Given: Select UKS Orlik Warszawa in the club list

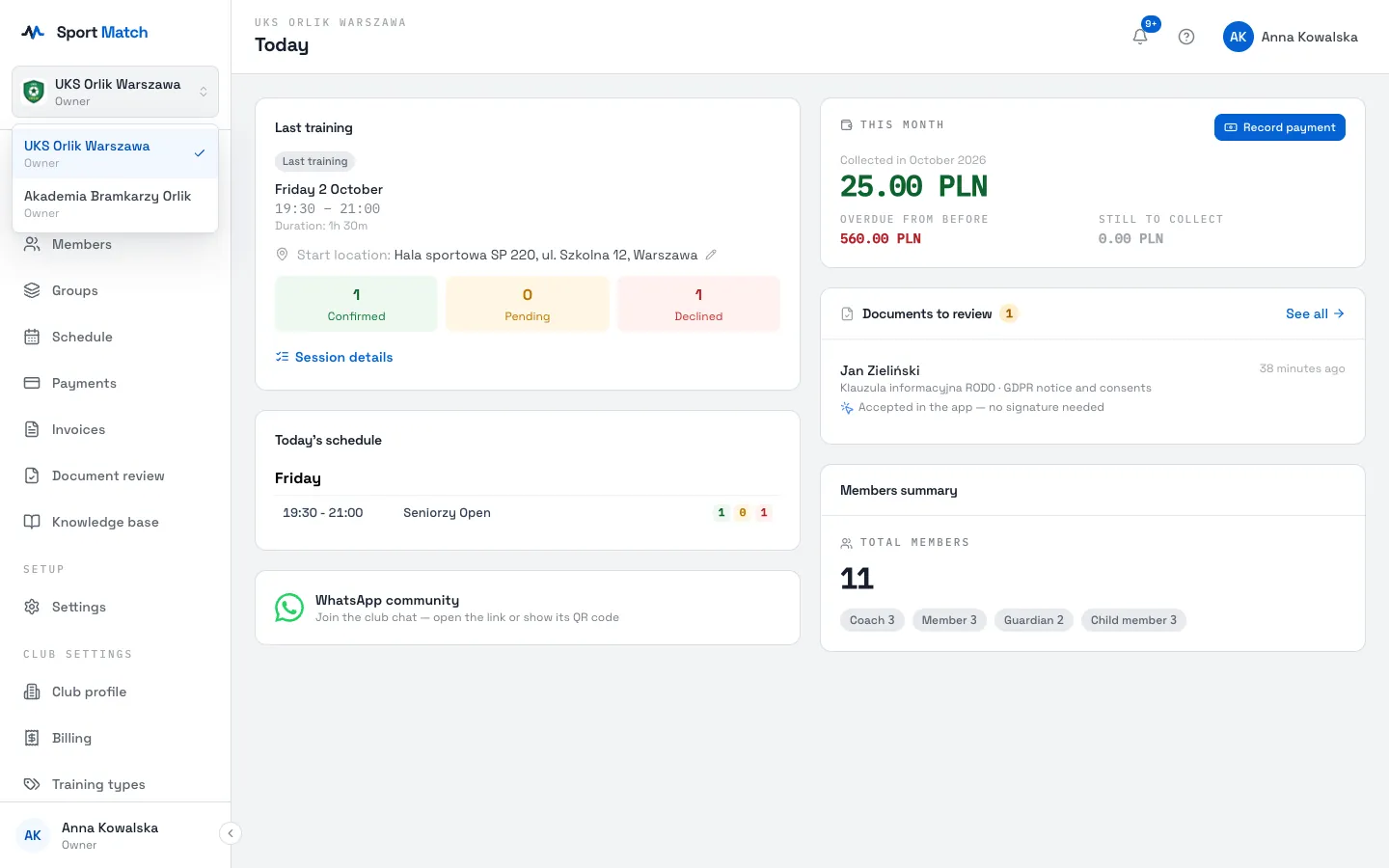Looking at the screenshot, I should pos(116,153).
